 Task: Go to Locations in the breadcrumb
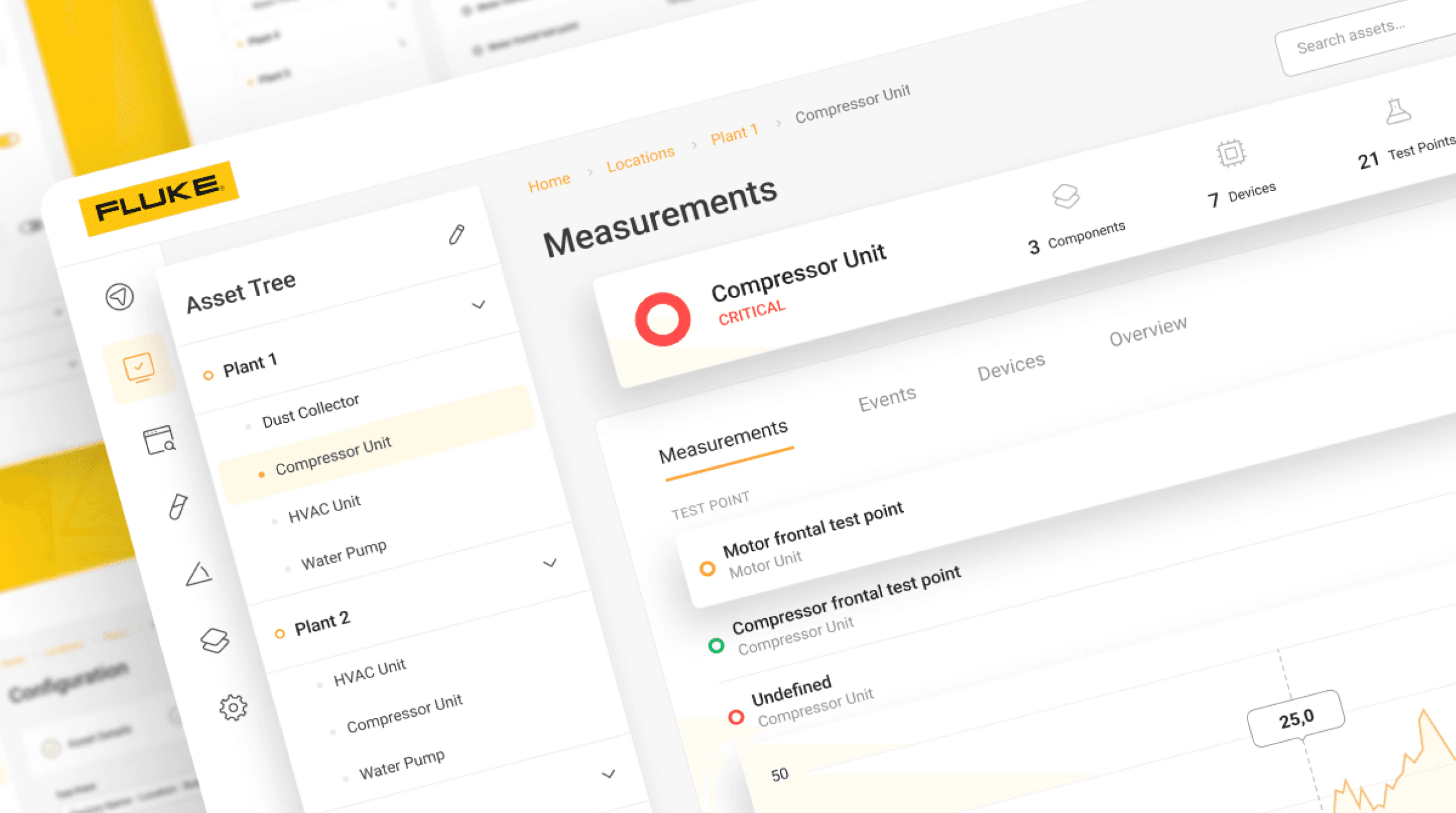point(640,158)
